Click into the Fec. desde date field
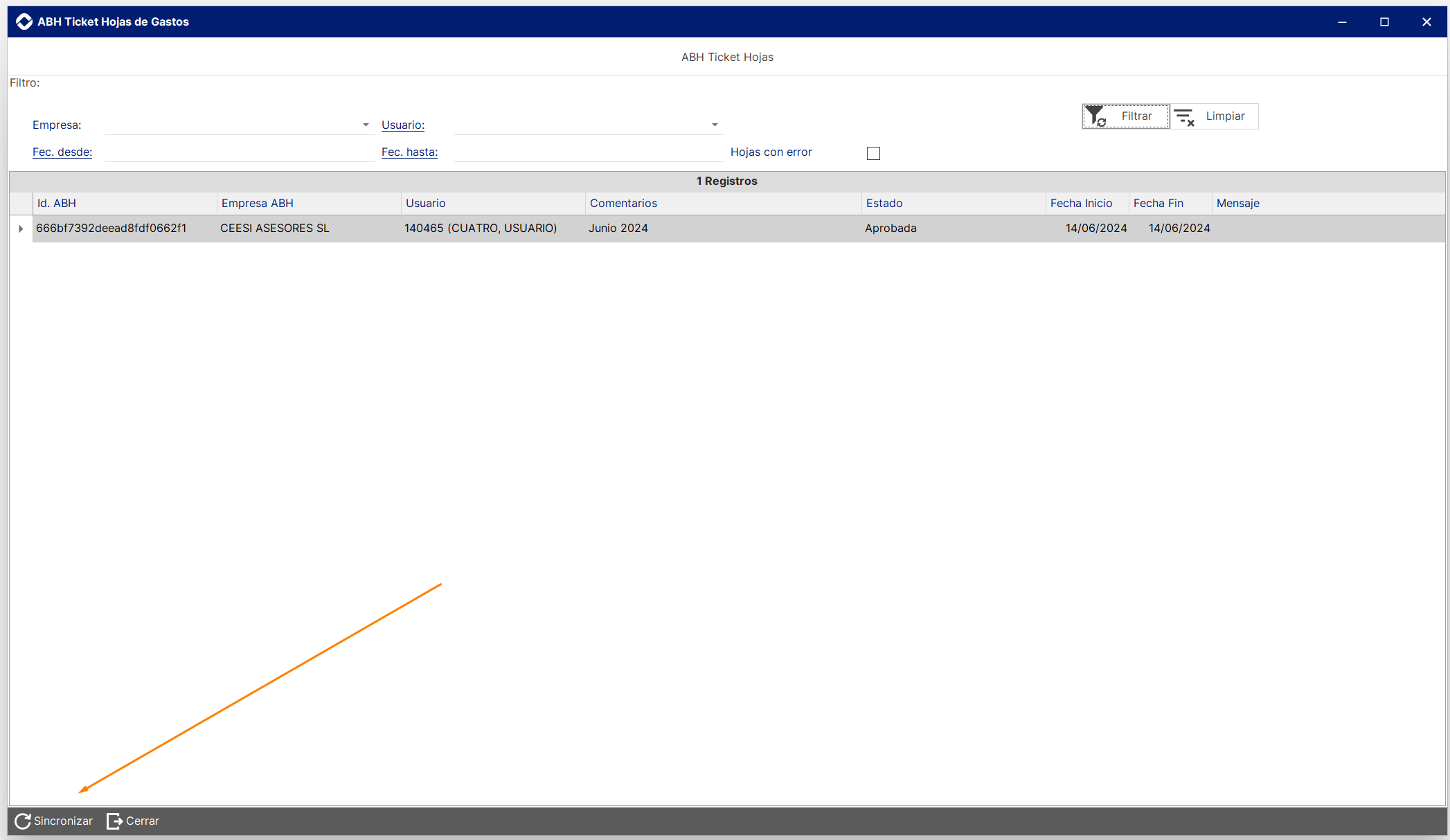The width and height of the screenshot is (1450, 840). (x=239, y=152)
